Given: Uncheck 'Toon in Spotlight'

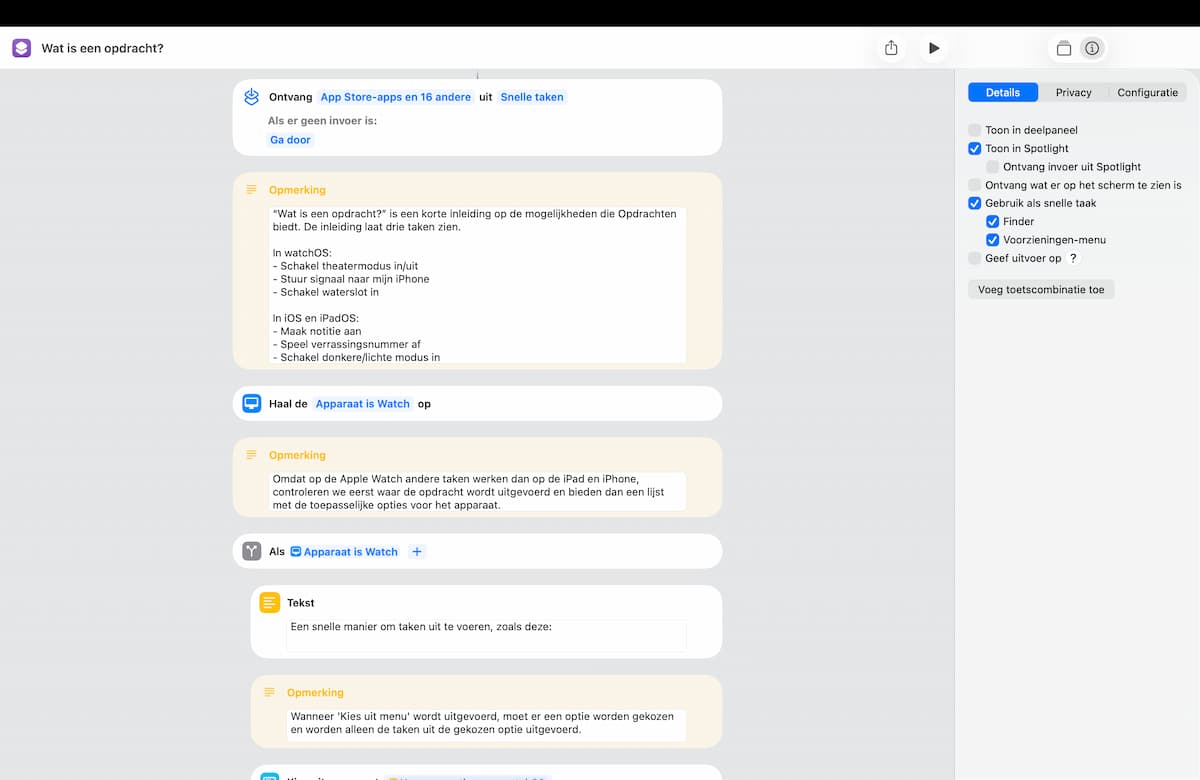Looking at the screenshot, I should pos(975,148).
